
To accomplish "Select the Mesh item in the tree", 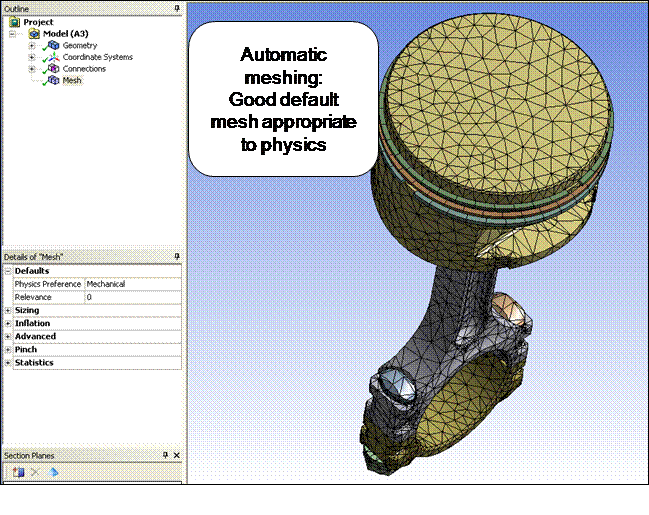I will click(x=71, y=81).
